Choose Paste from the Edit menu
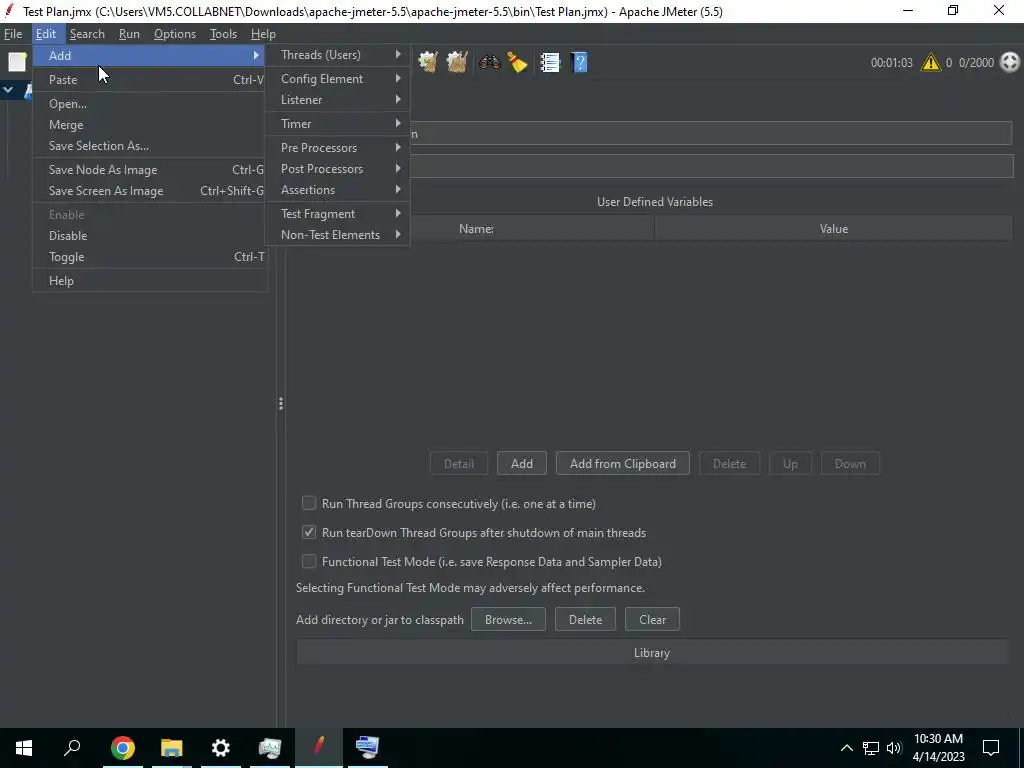Viewport: 1024px width, 768px height. tap(150, 80)
